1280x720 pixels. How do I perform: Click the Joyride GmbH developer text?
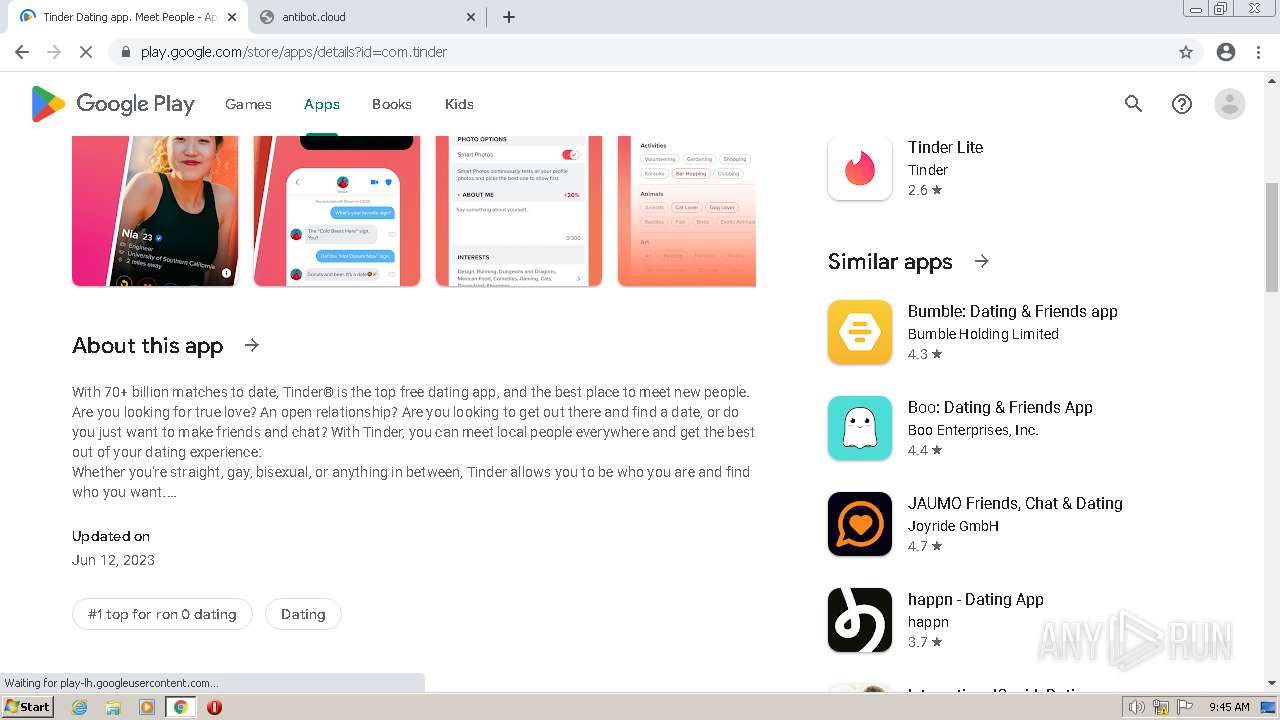click(x=953, y=526)
